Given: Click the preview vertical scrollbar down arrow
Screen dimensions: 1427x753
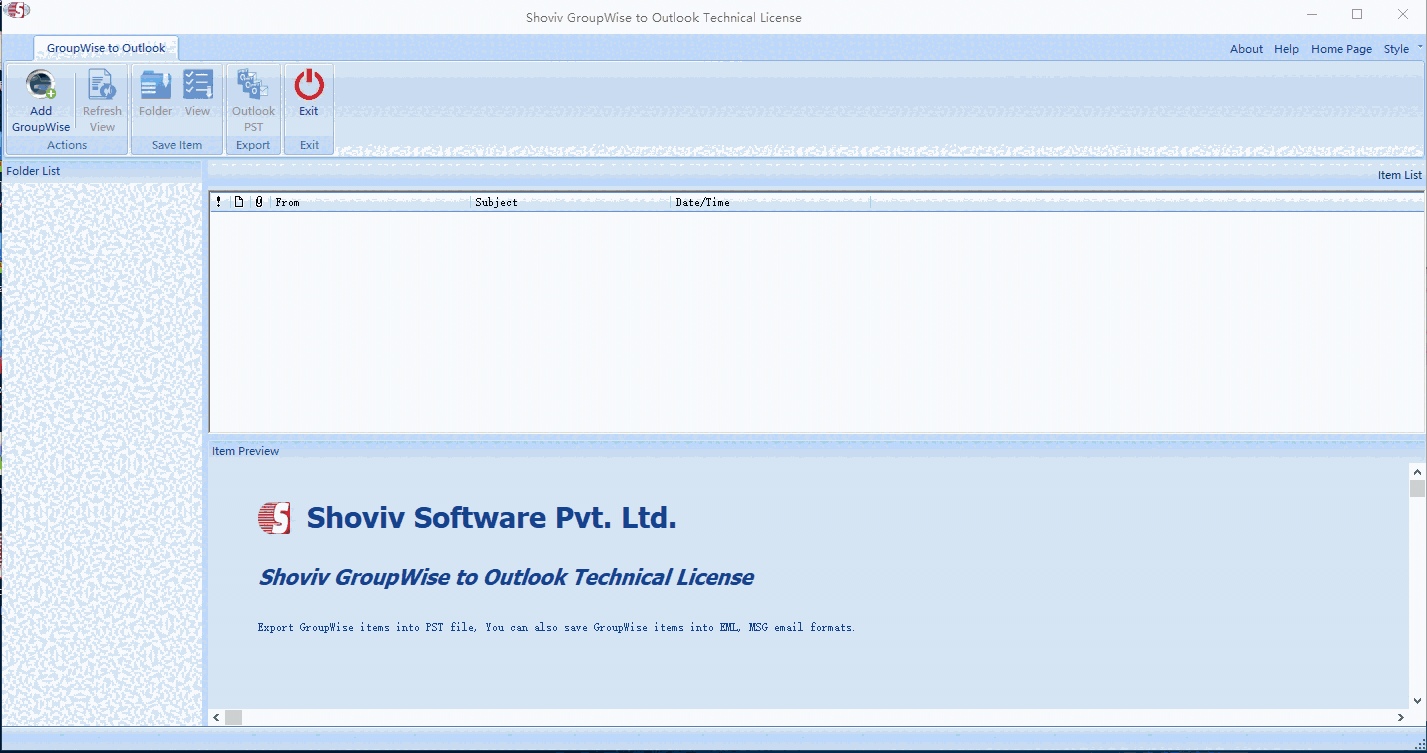Looking at the screenshot, I should 1417,700.
